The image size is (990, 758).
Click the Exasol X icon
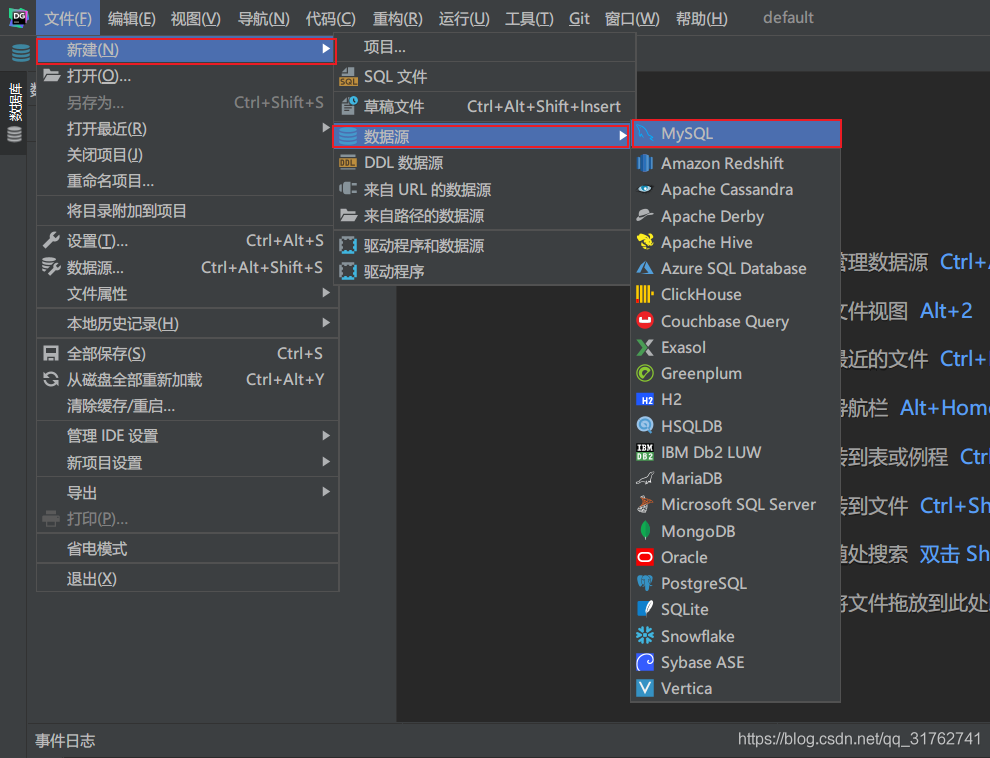(645, 347)
